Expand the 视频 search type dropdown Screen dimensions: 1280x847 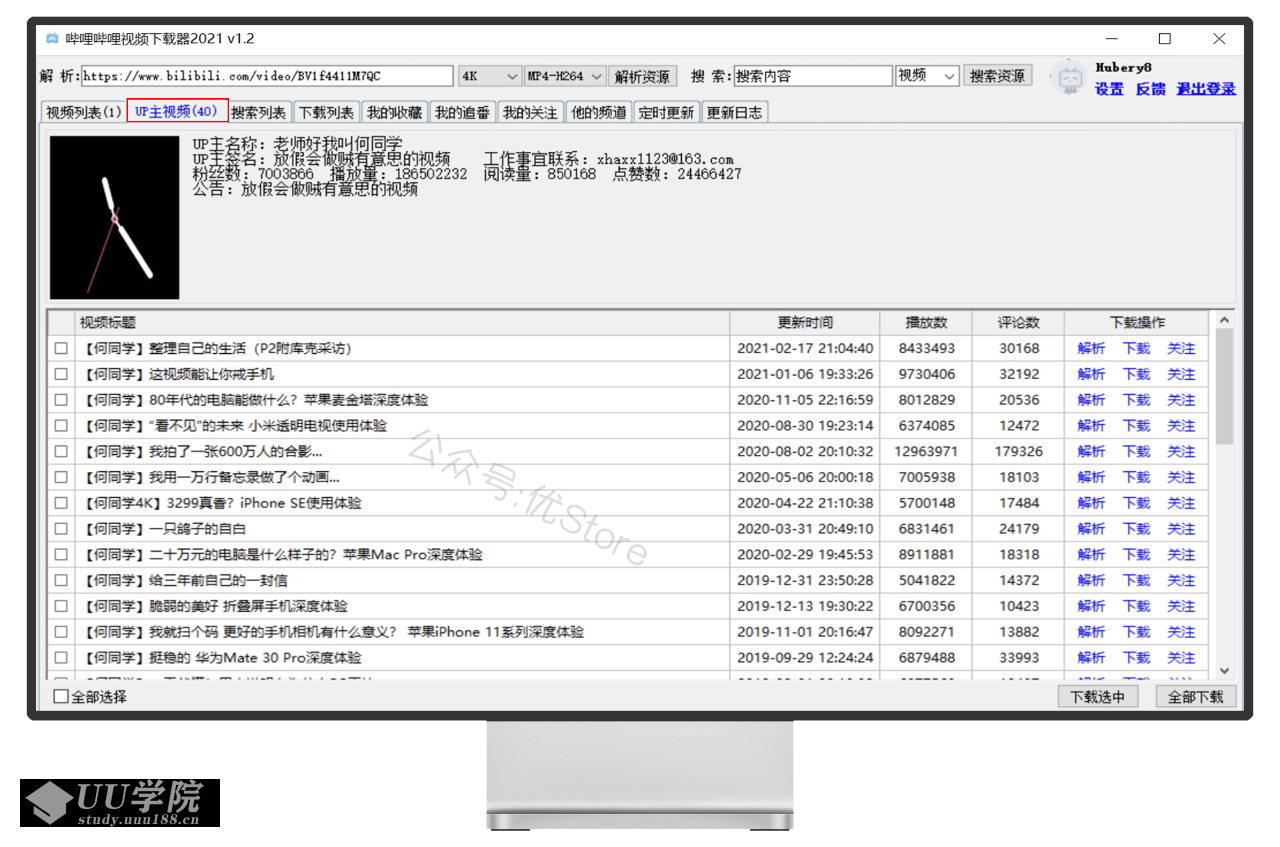[x=927, y=76]
